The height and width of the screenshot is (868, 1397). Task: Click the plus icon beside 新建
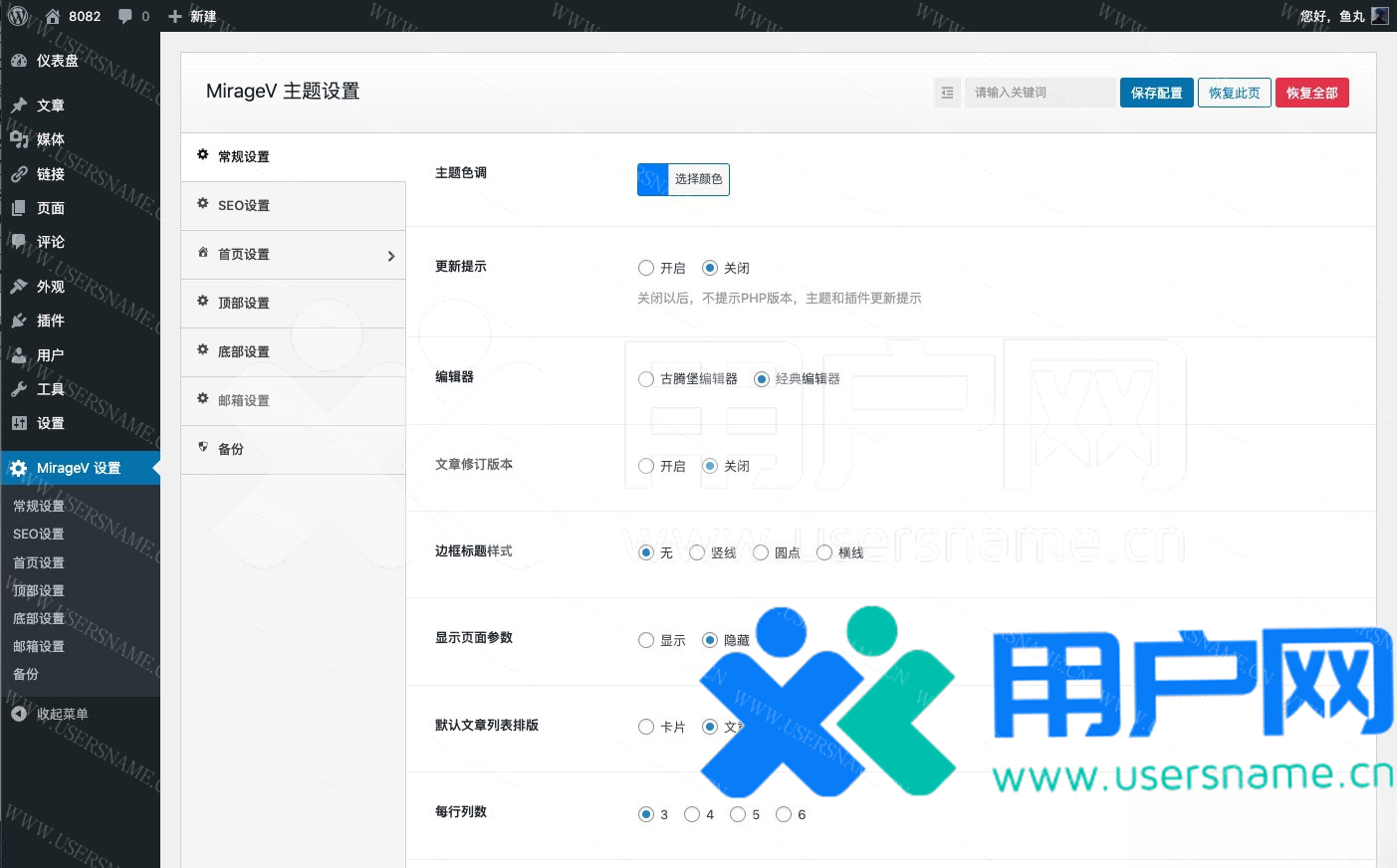click(x=175, y=16)
